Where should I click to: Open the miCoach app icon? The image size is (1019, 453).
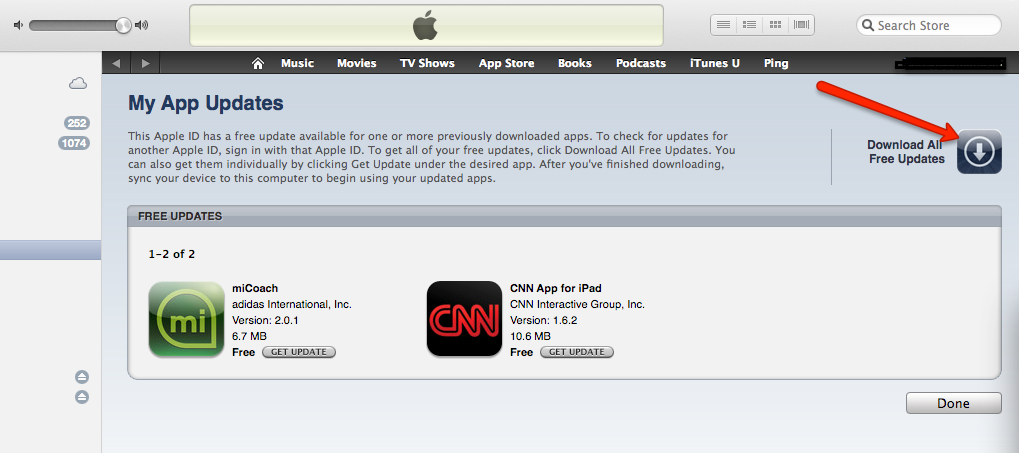[187, 319]
